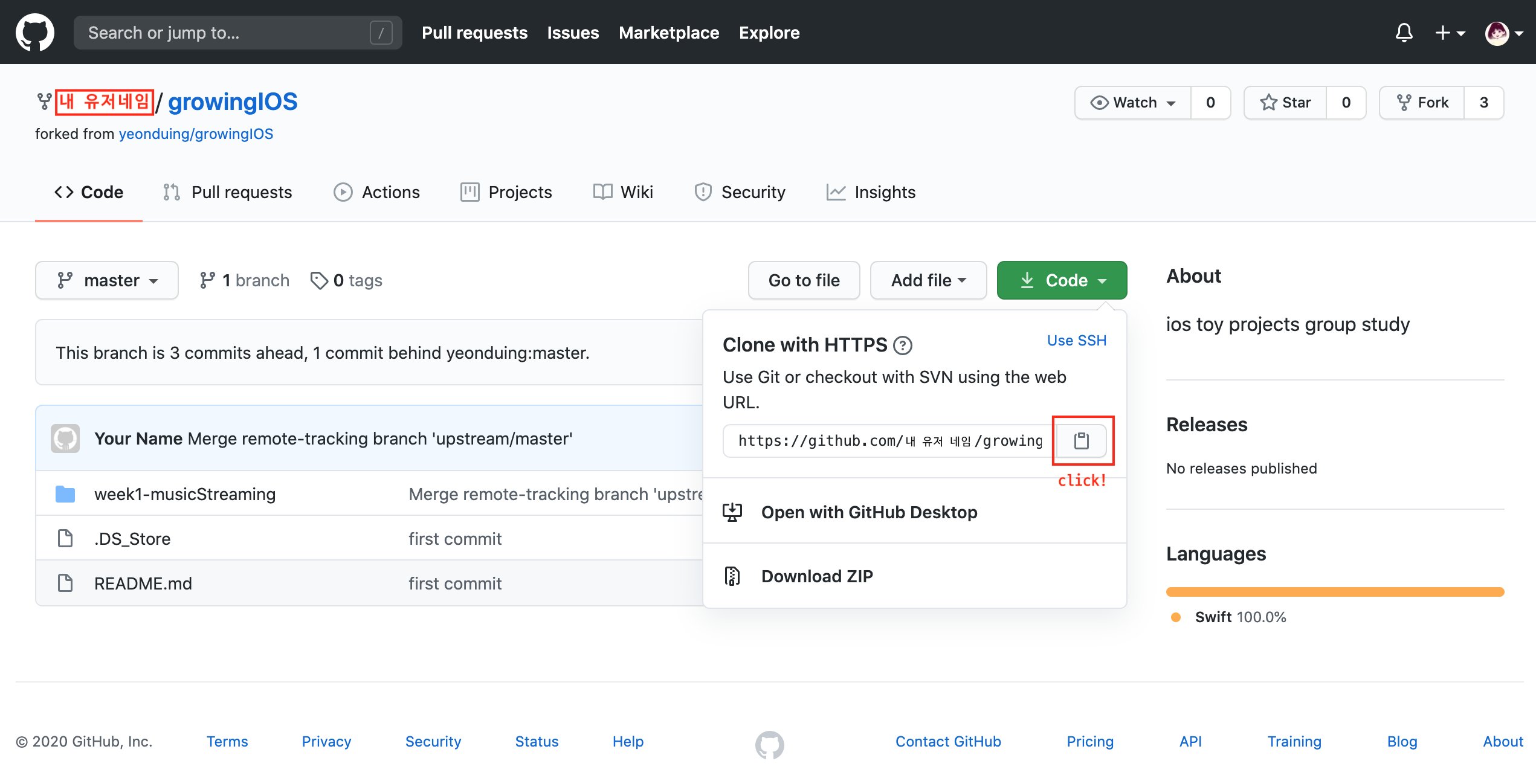Image resolution: width=1536 pixels, height=784 pixels.
Task: Click the tags icon showing 0 tags
Action: (x=318, y=280)
